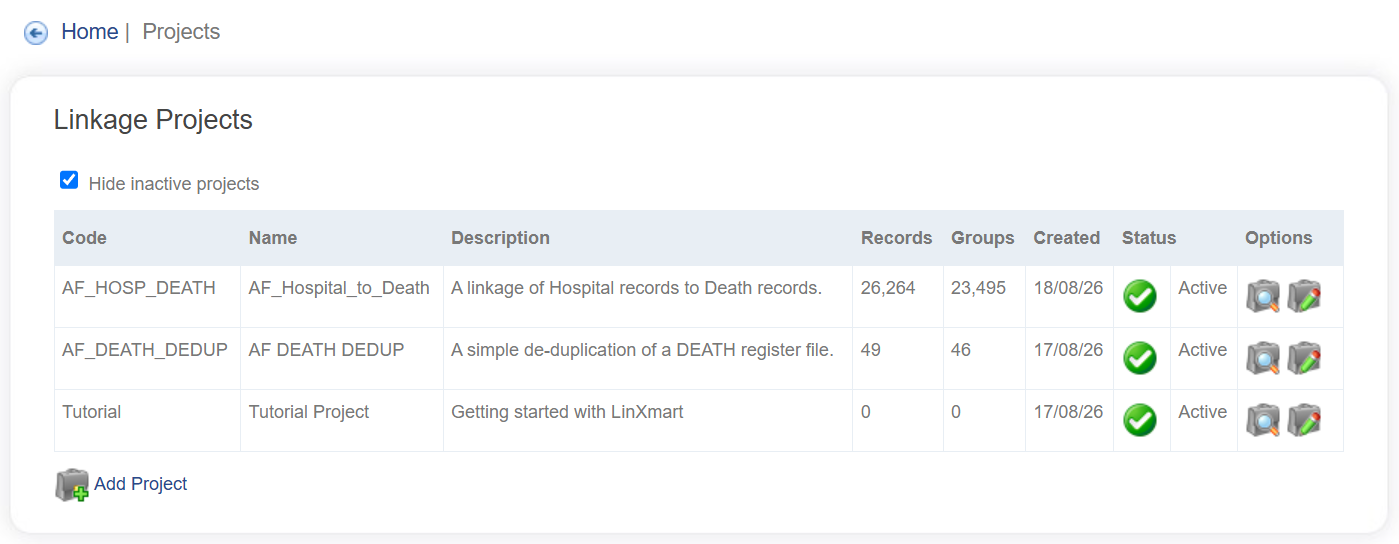View the Tutorial project via magnifier icon

pos(1263,420)
